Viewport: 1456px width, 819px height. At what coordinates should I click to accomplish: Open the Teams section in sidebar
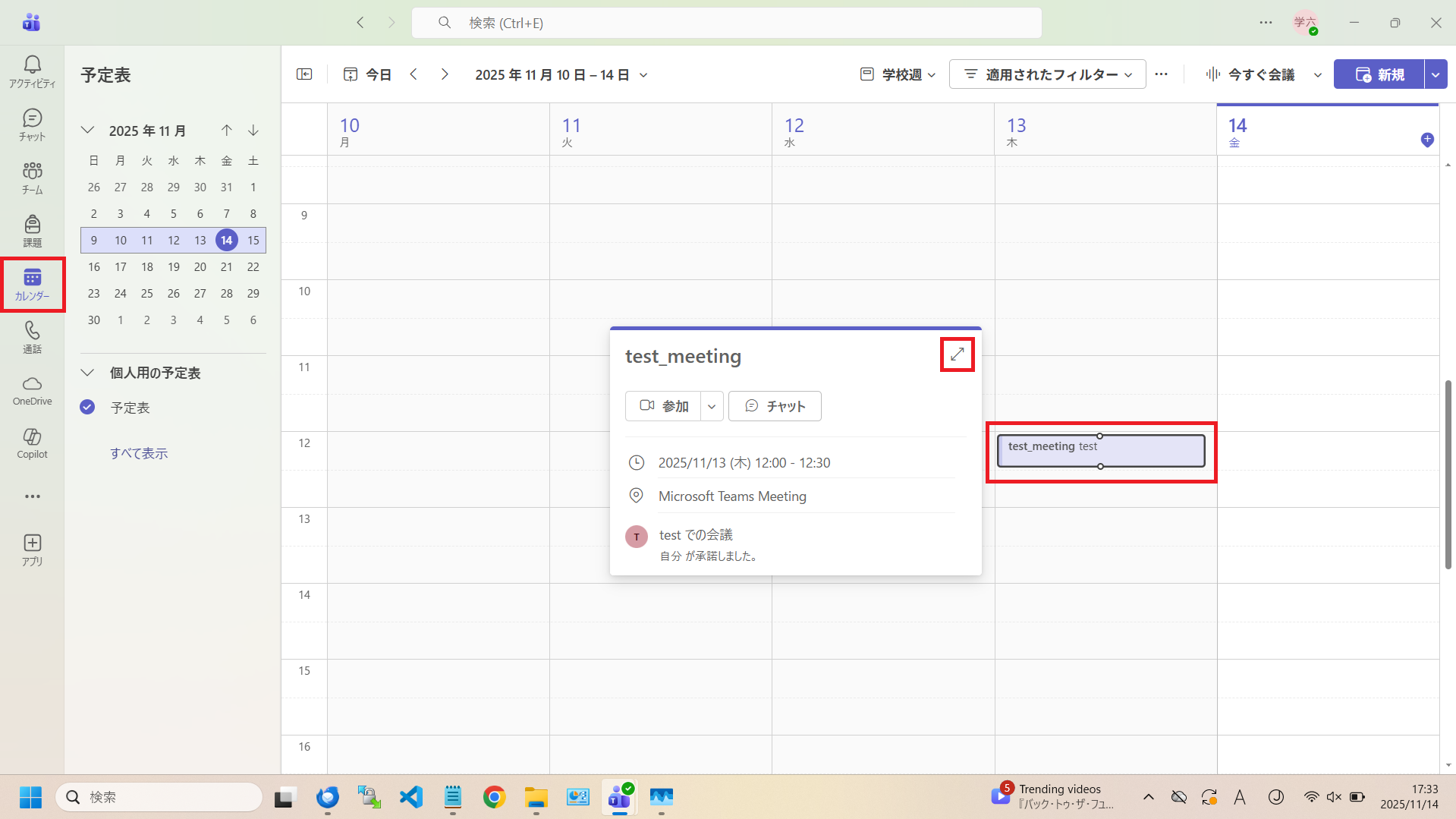(32, 178)
